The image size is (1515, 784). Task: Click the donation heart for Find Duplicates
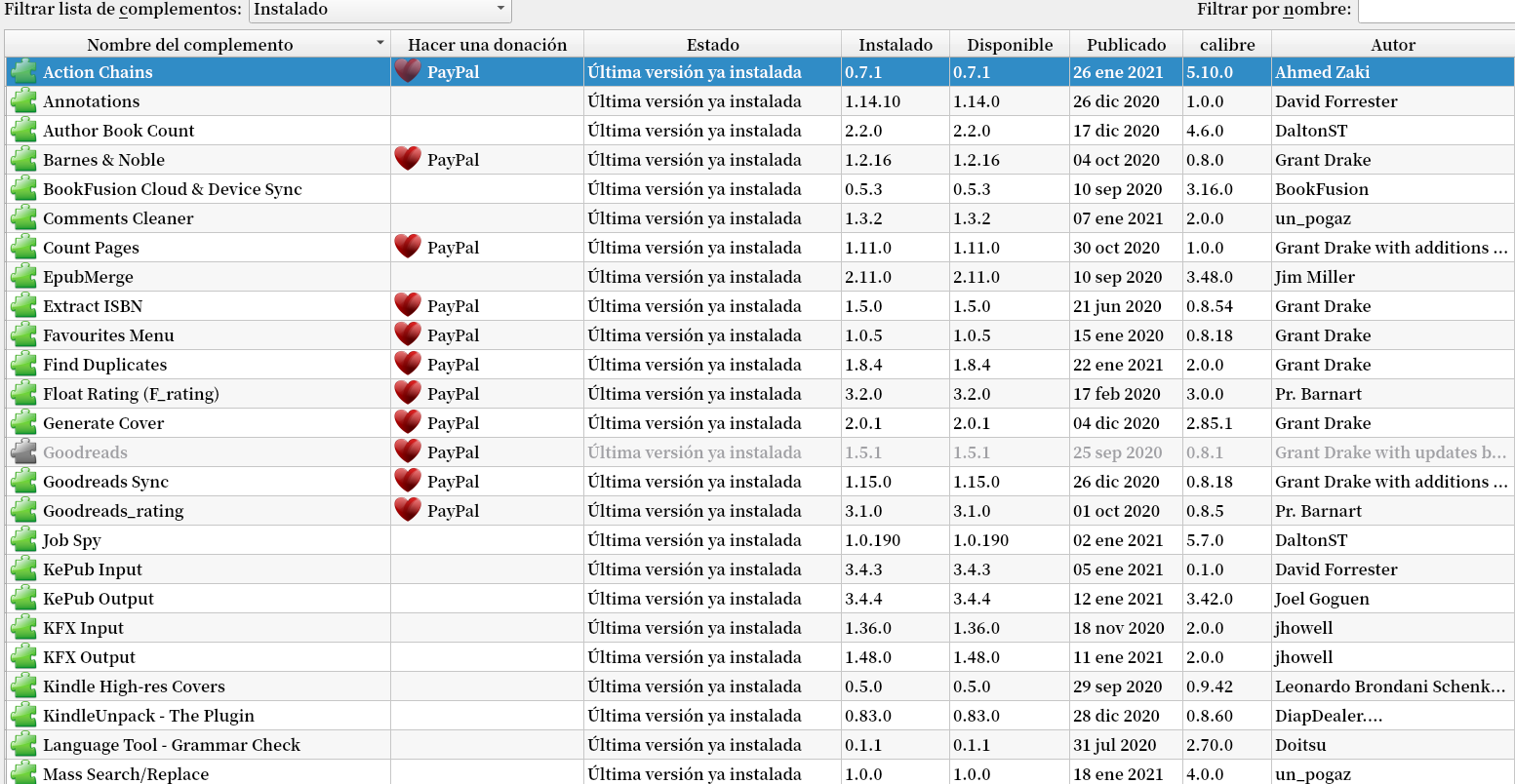[x=408, y=364]
